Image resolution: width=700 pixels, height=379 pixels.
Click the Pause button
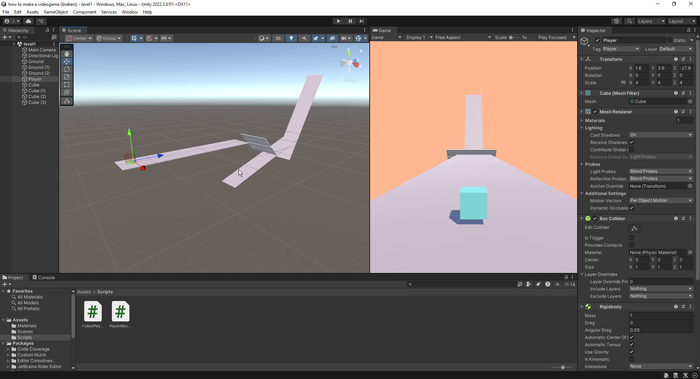(x=350, y=21)
